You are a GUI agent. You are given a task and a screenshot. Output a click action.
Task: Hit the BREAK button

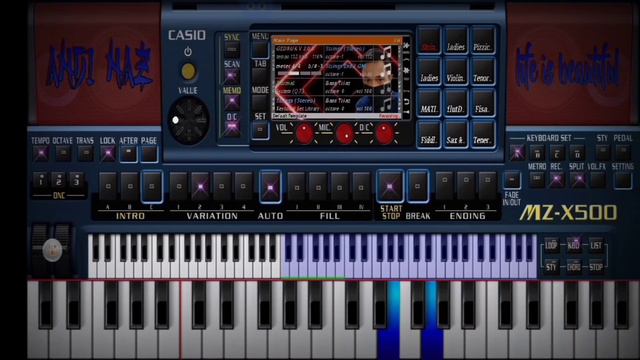417,187
